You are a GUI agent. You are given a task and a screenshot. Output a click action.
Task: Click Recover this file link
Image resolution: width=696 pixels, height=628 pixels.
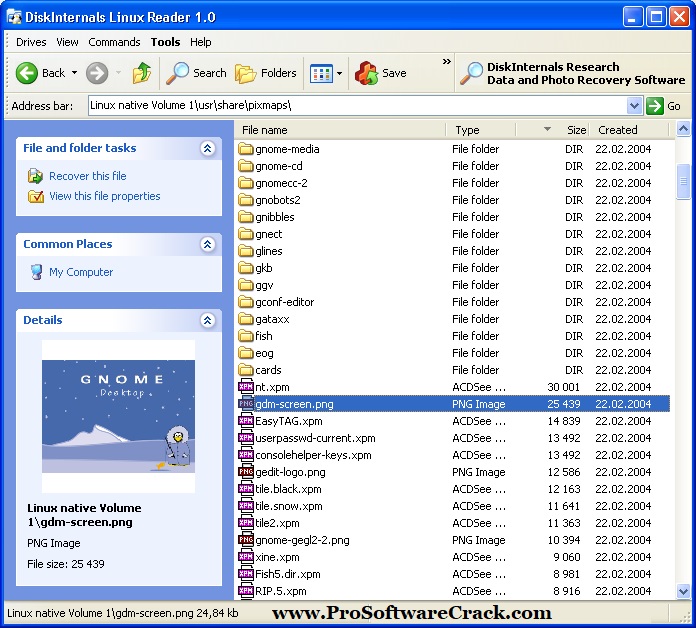click(x=87, y=176)
